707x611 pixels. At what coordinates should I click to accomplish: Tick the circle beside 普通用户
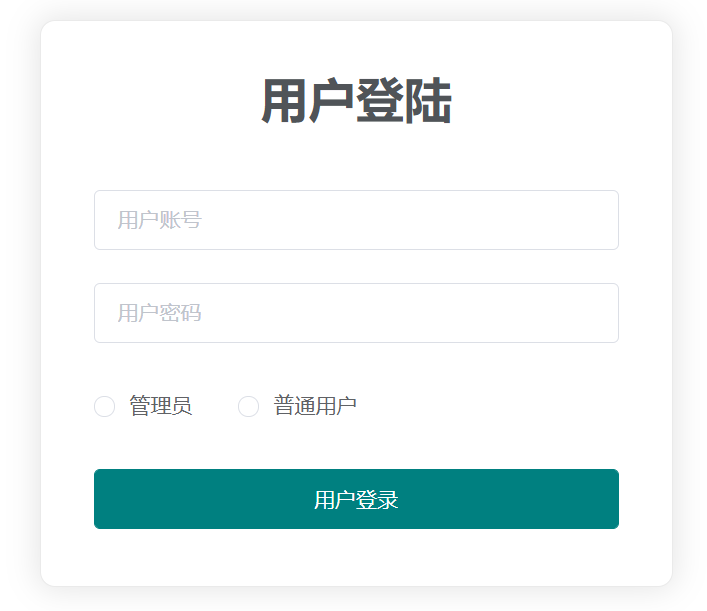[x=249, y=406]
